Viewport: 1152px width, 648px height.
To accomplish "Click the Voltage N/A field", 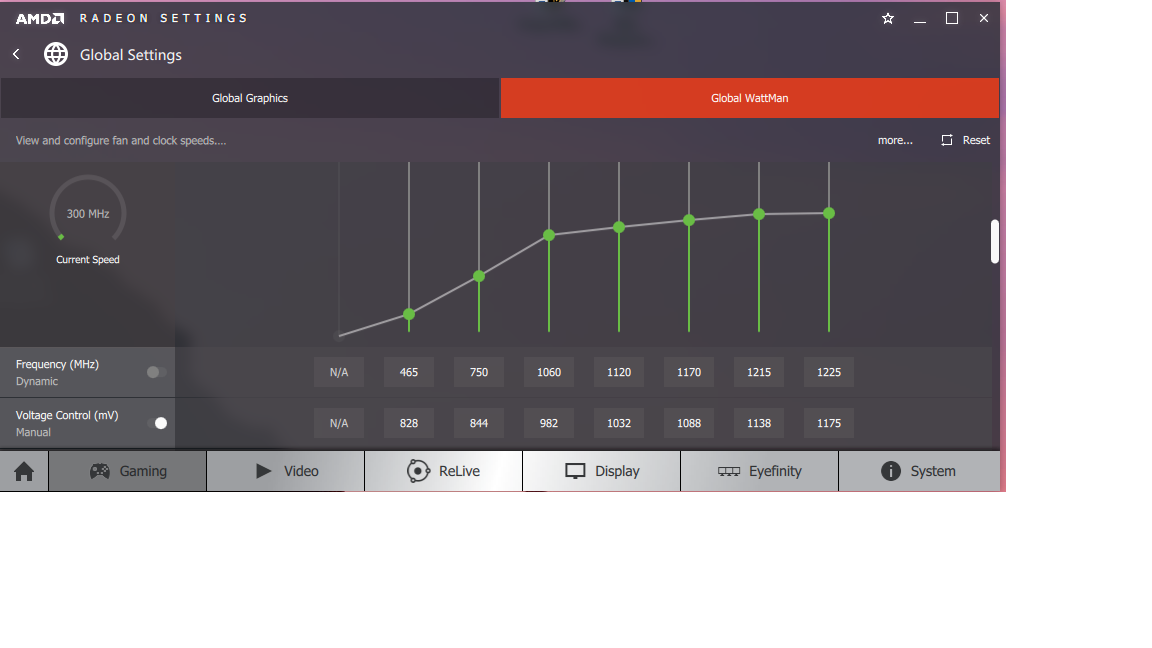I will (339, 423).
